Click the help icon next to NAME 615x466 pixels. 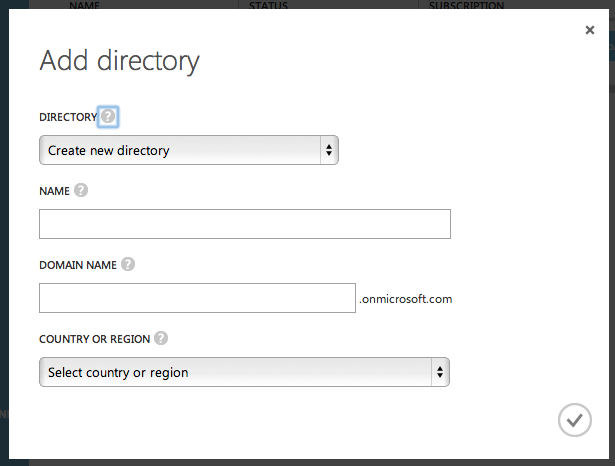click(x=81, y=190)
